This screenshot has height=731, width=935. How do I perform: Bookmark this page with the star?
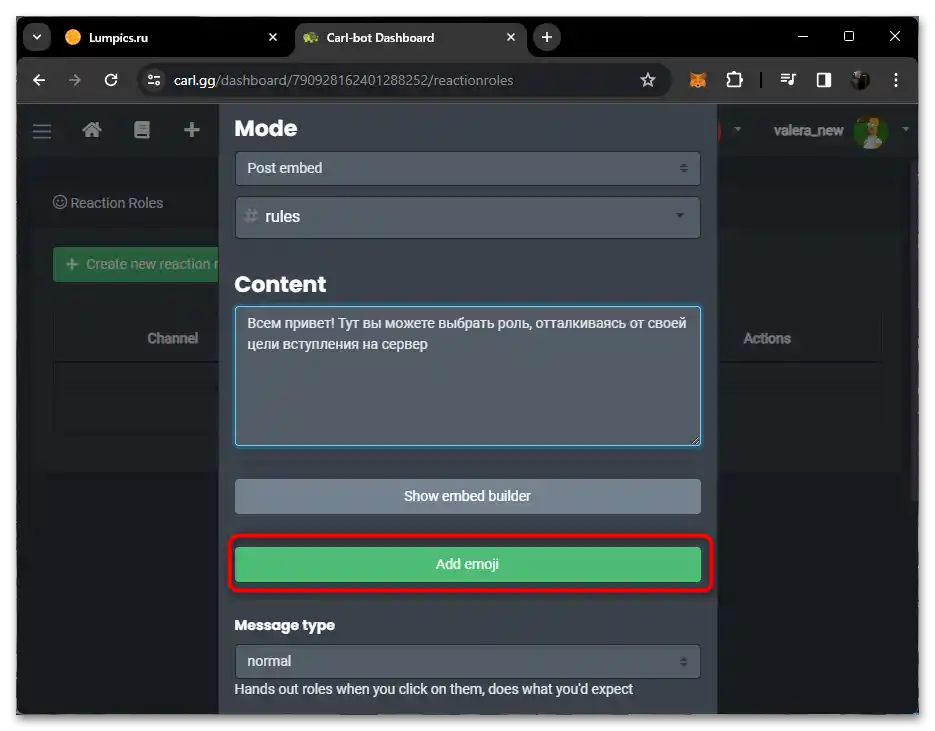[648, 80]
